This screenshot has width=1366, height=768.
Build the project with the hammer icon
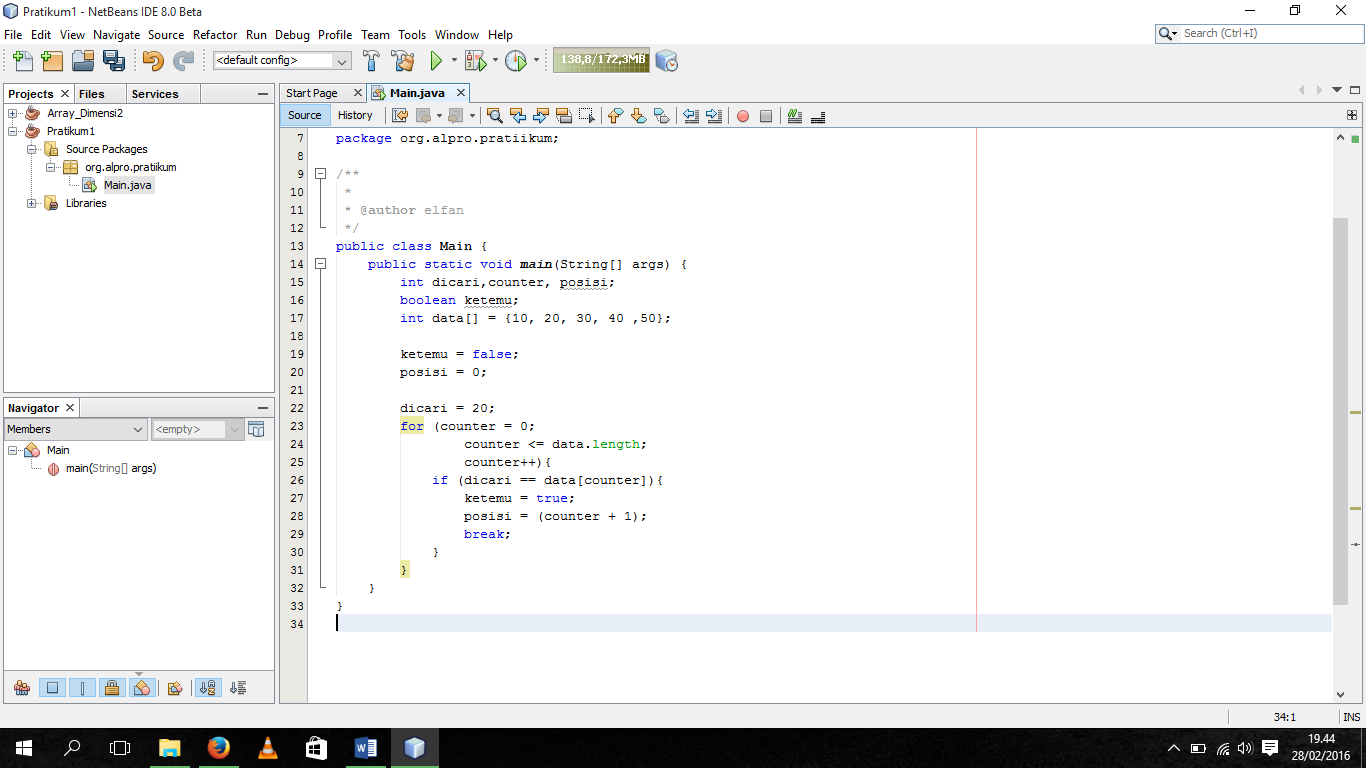click(x=371, y=60)
